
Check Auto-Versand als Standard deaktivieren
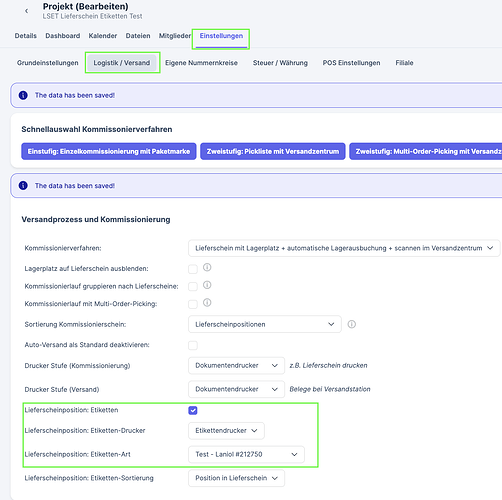[193, 345]
